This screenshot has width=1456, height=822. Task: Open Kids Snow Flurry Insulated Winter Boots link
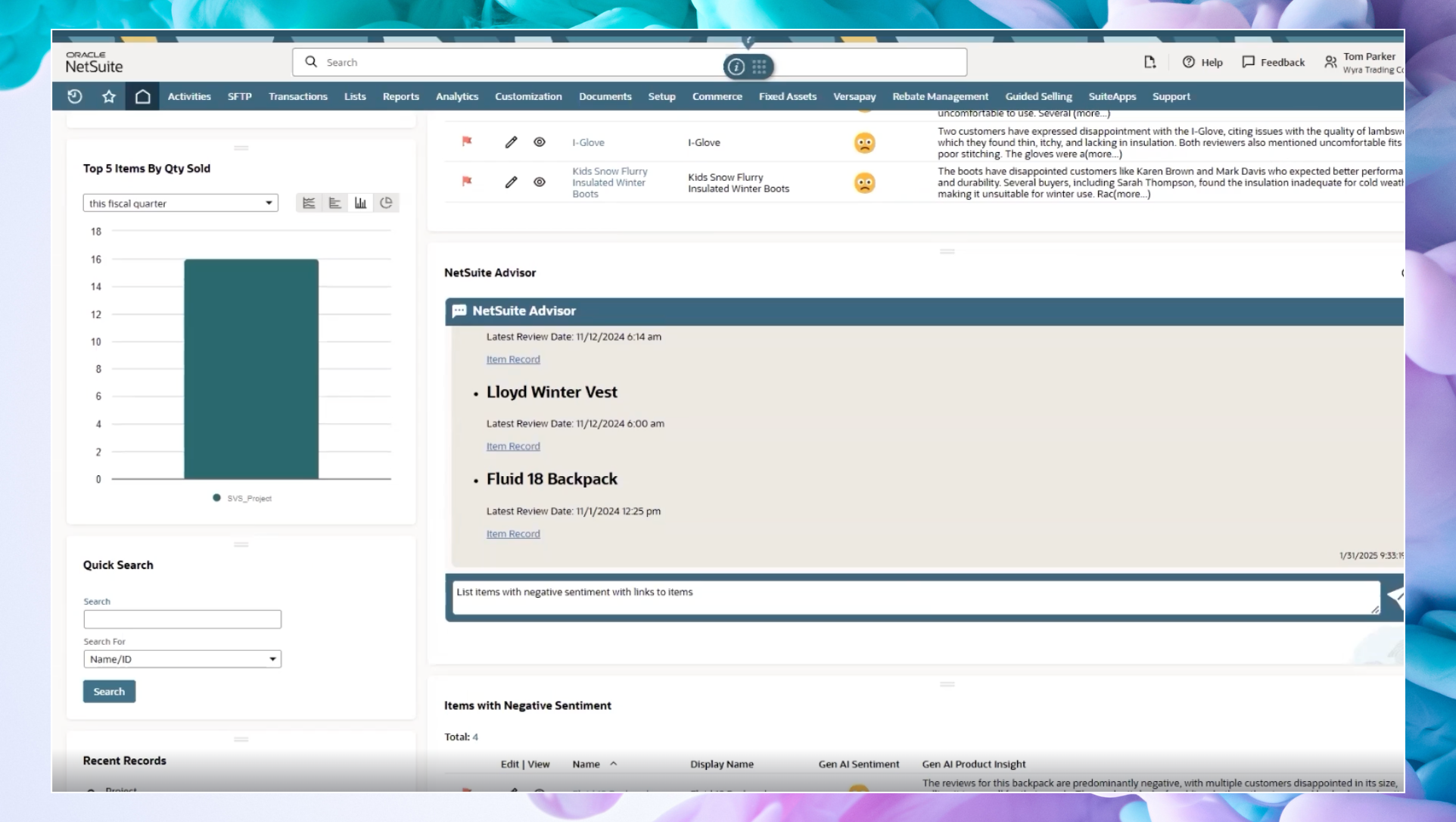pos(610,182)
